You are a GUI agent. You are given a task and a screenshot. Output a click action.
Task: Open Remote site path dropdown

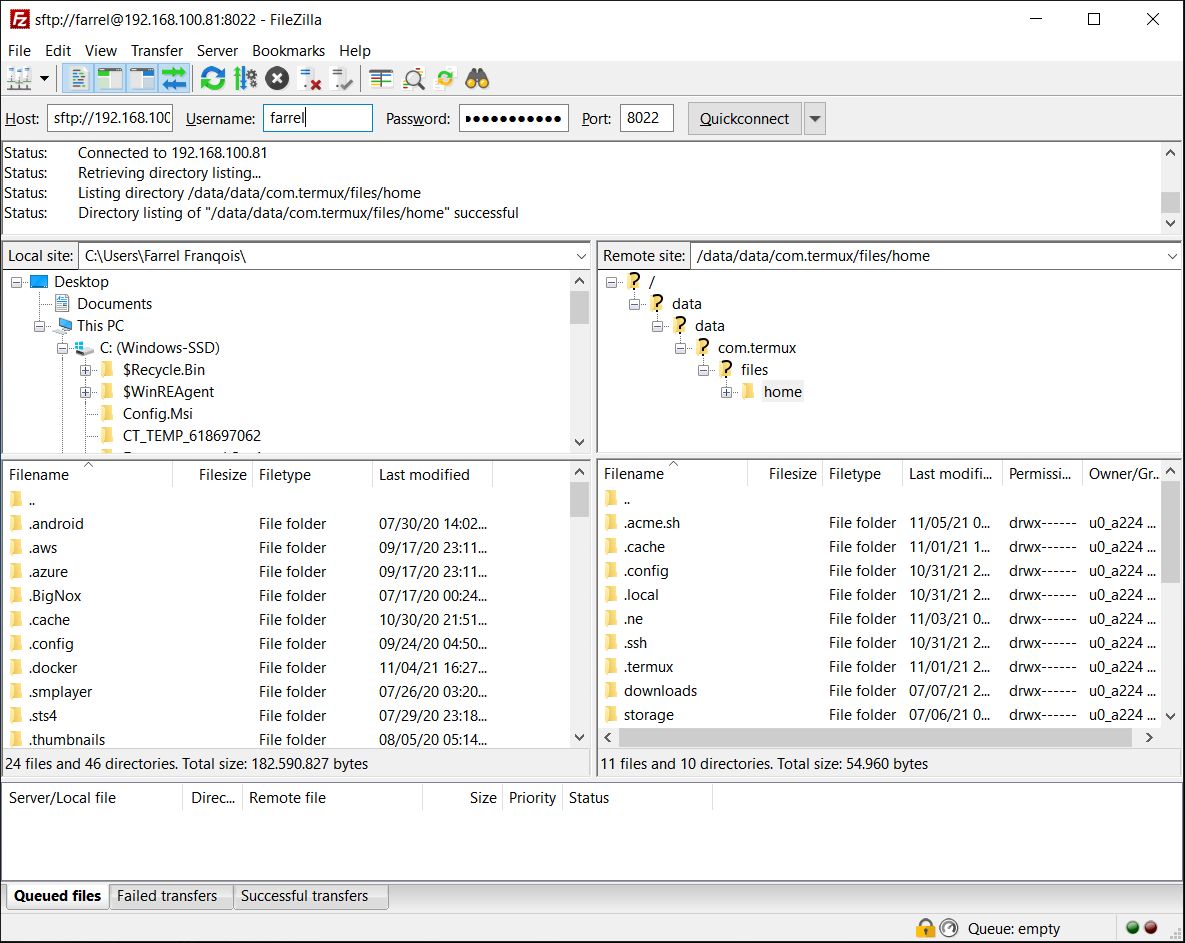tap(1172, 256)
